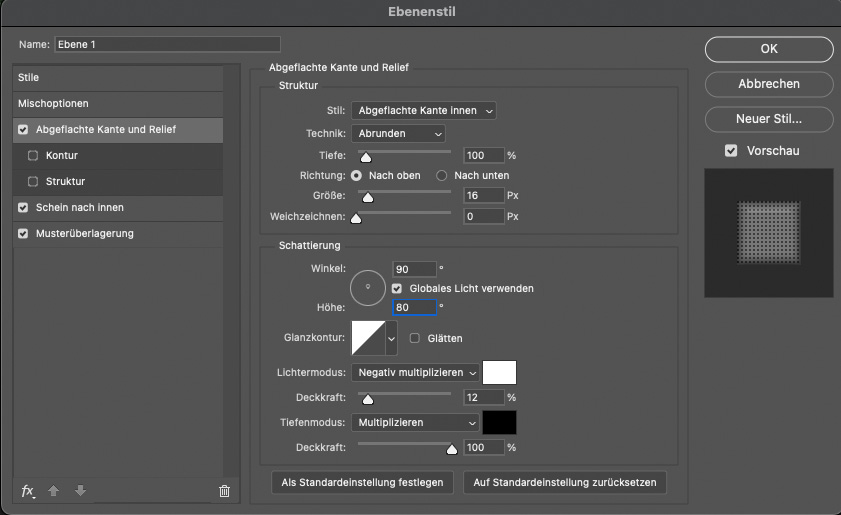
Task: Open the fx add-style menu icon
Action: pos(28,491)
